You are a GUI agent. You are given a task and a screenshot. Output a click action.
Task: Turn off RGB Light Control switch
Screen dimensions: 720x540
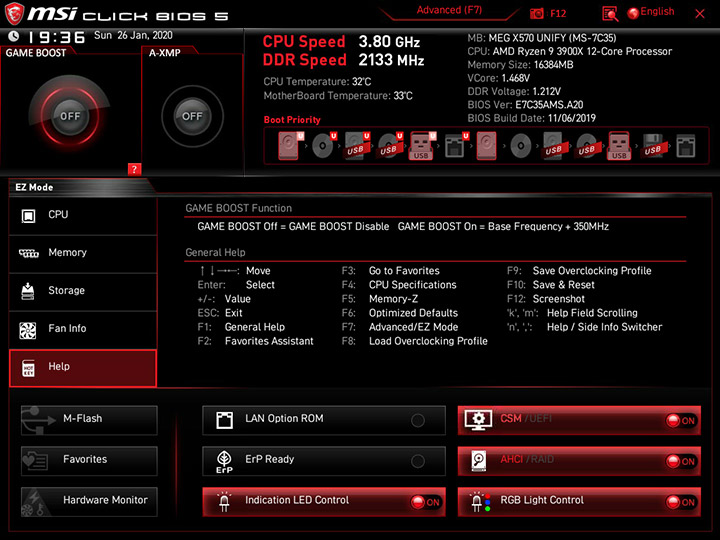pos(681,502)
